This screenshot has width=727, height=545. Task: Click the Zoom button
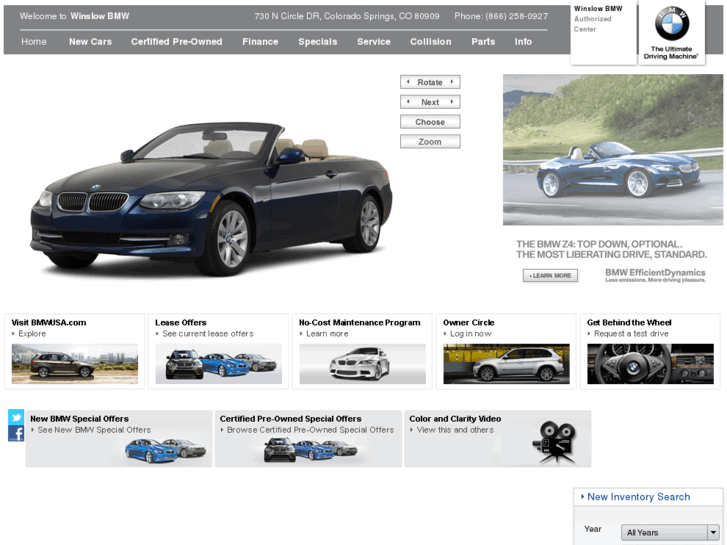(x=430, y=141)
